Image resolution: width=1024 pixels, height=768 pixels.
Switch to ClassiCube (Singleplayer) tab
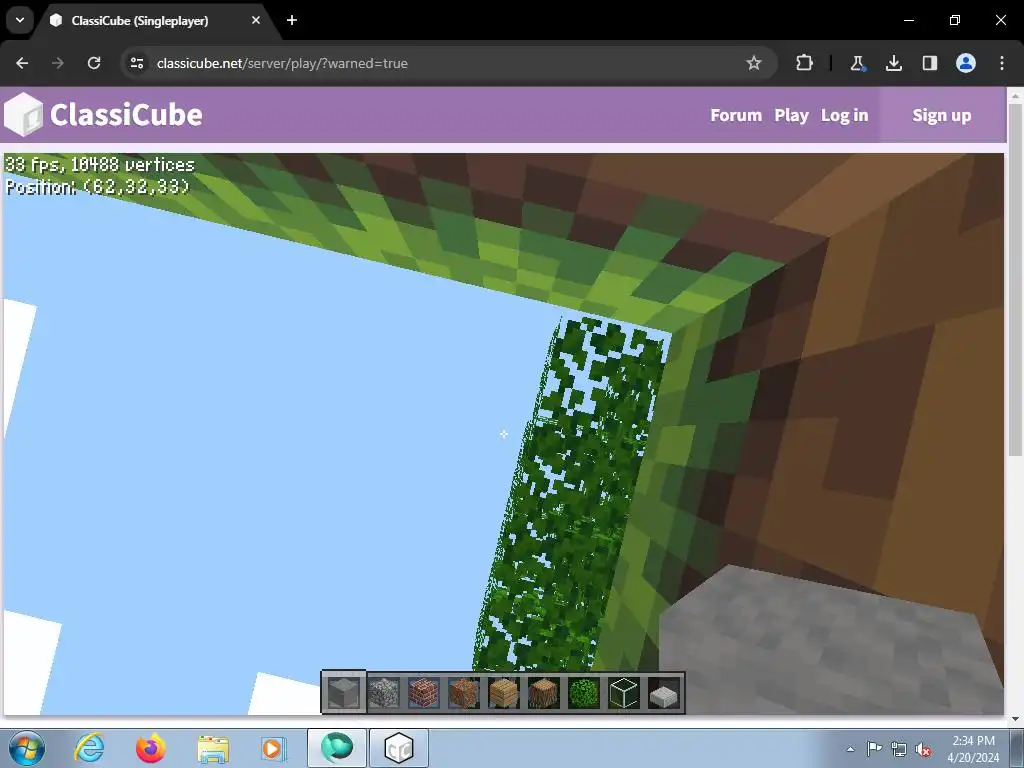[x=156, y=21]
